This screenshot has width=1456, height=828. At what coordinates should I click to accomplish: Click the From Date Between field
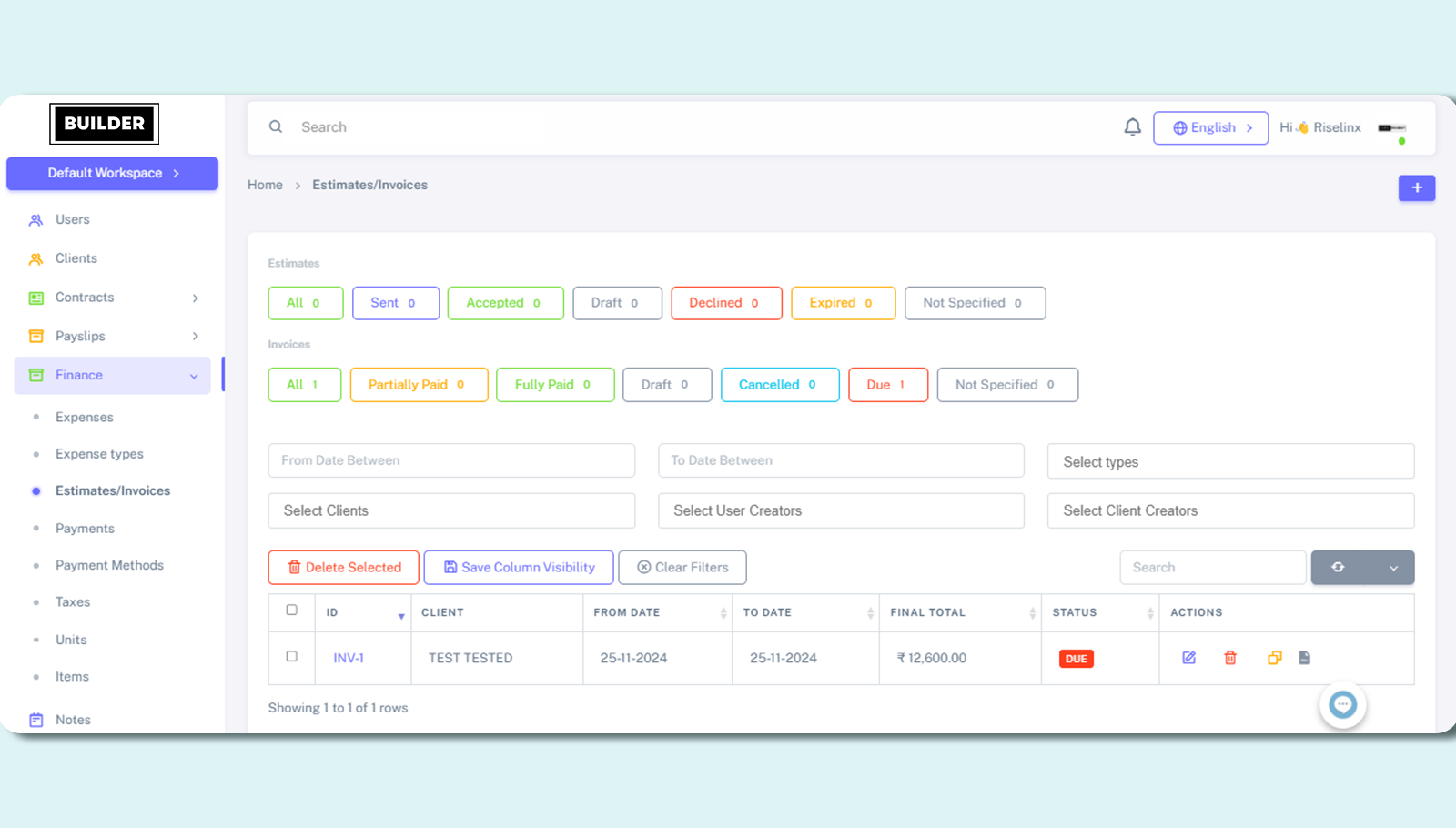click(451, 460)
